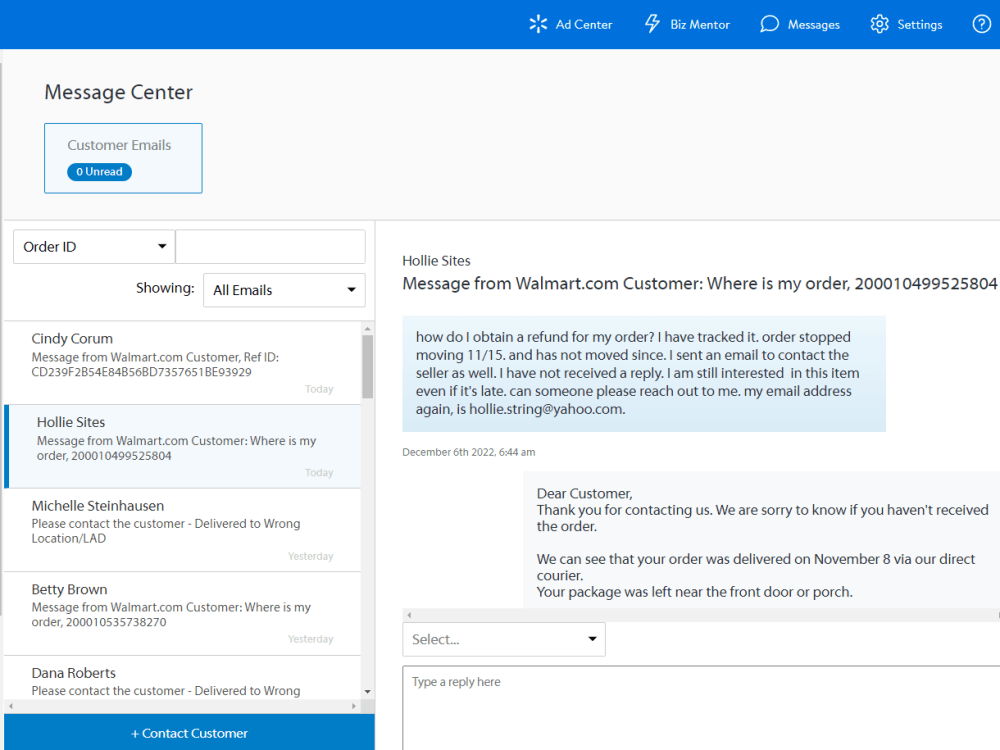Click the Messages speech bubble icon
The width and height of the screenshot is (1000, 750).
click(769, 24)
